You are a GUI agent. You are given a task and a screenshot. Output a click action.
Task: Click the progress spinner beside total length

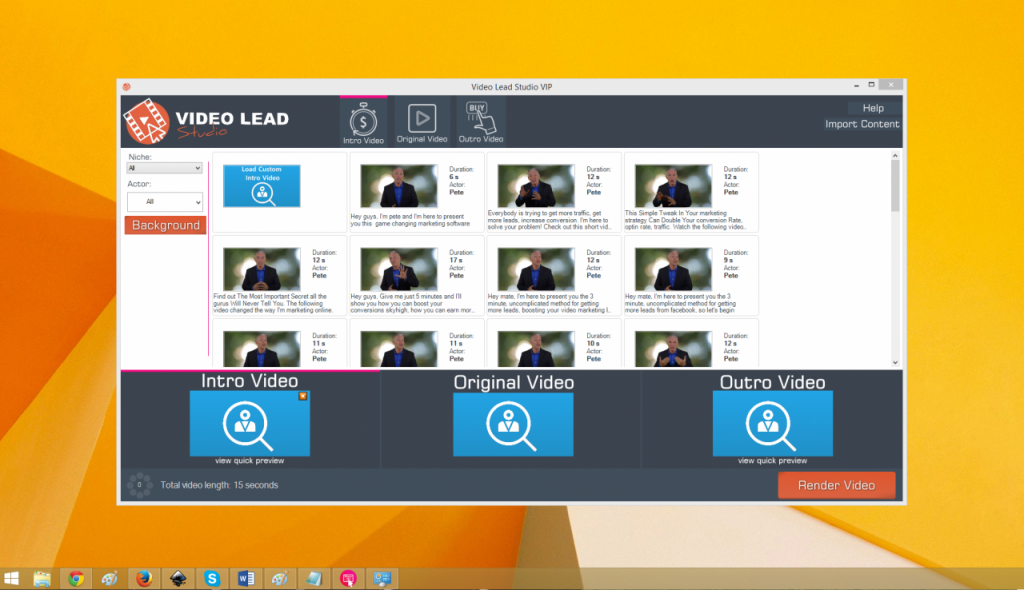click(139, 485)
